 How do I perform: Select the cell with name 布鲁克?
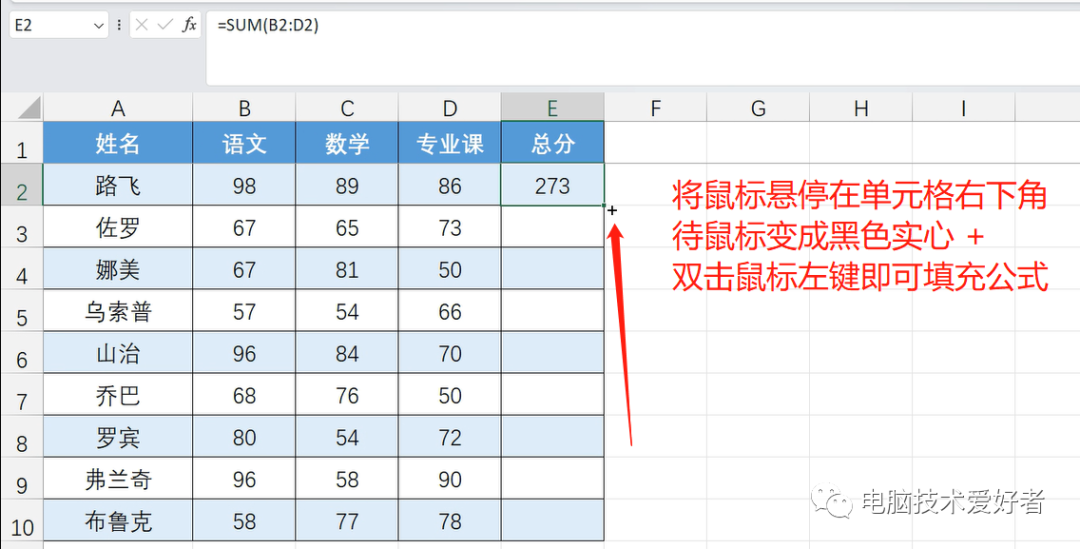tap(118, 521)
